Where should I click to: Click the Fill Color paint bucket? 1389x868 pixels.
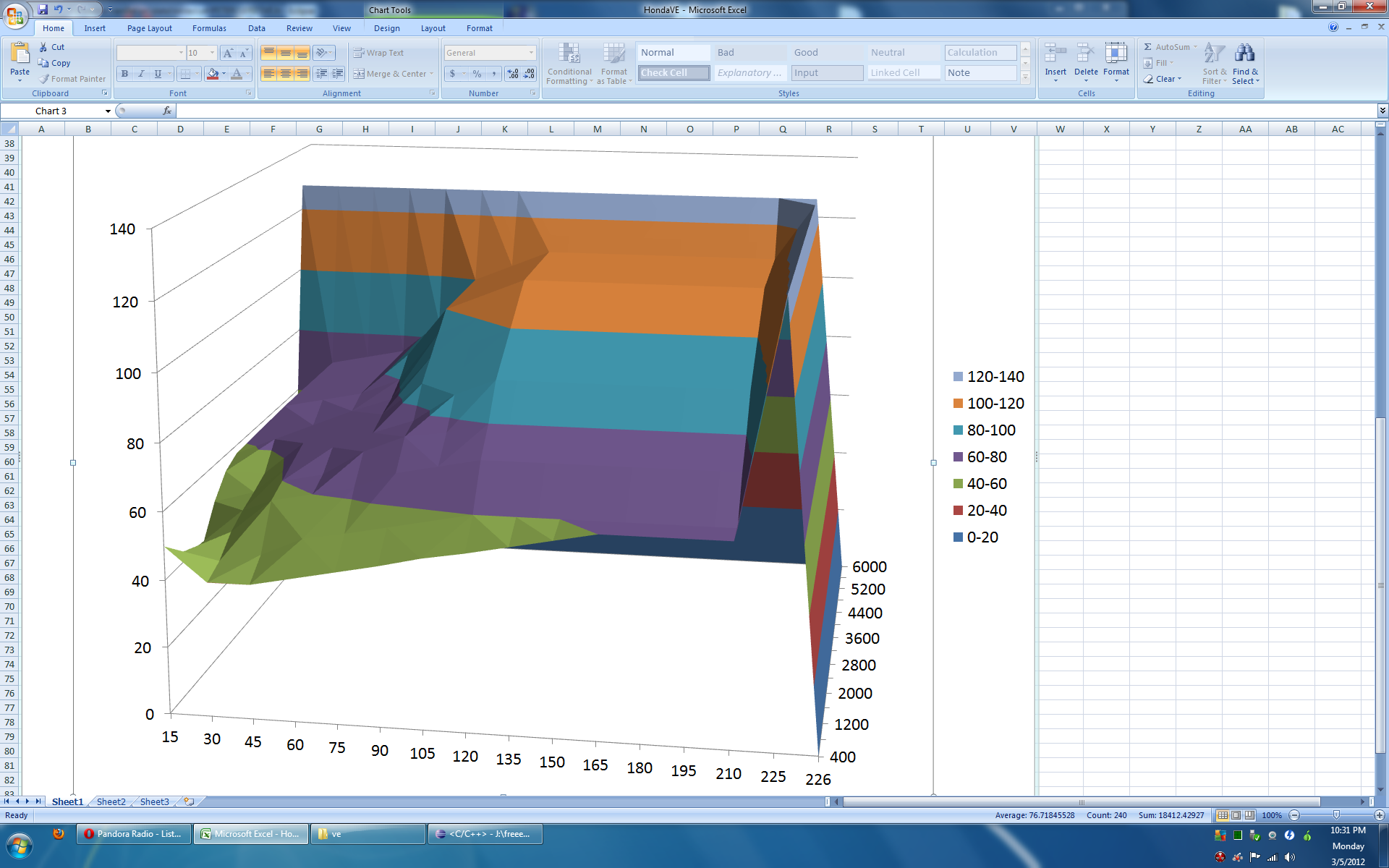click(213, 74)
